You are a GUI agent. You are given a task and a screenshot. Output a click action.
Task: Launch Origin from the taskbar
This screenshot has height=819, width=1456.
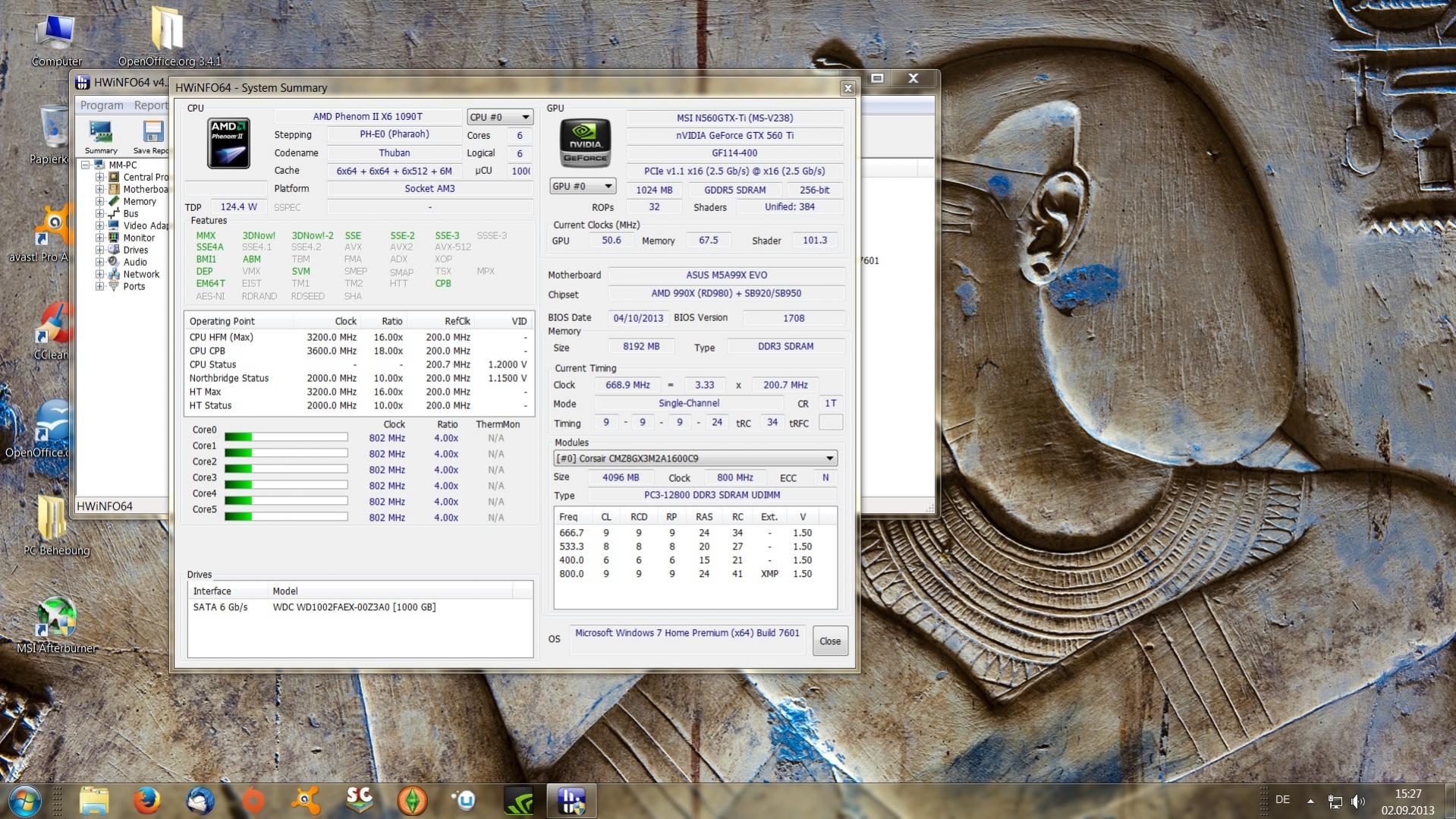pos(253,802)
